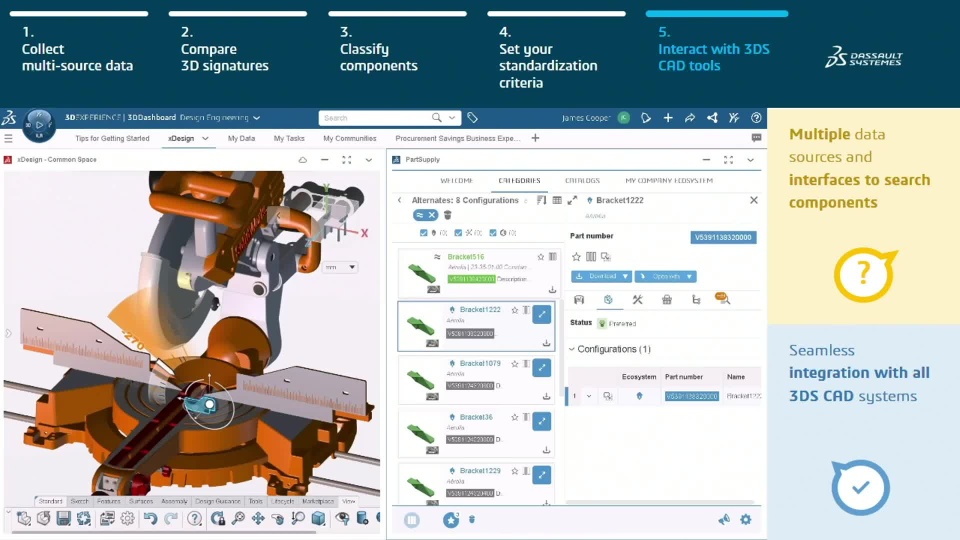Click the Update cycle arrows icon

pyautogui.click(x=84, y=519)
